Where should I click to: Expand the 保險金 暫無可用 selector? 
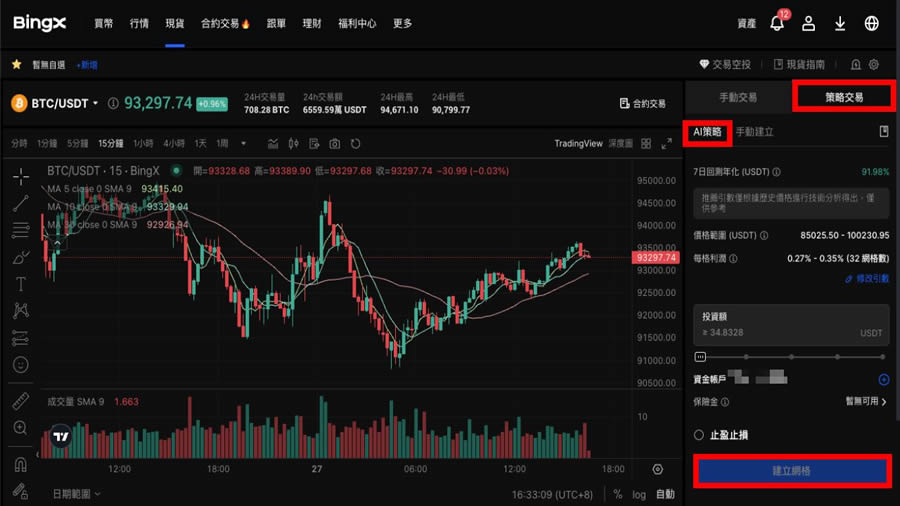click(x=866, y=401)
